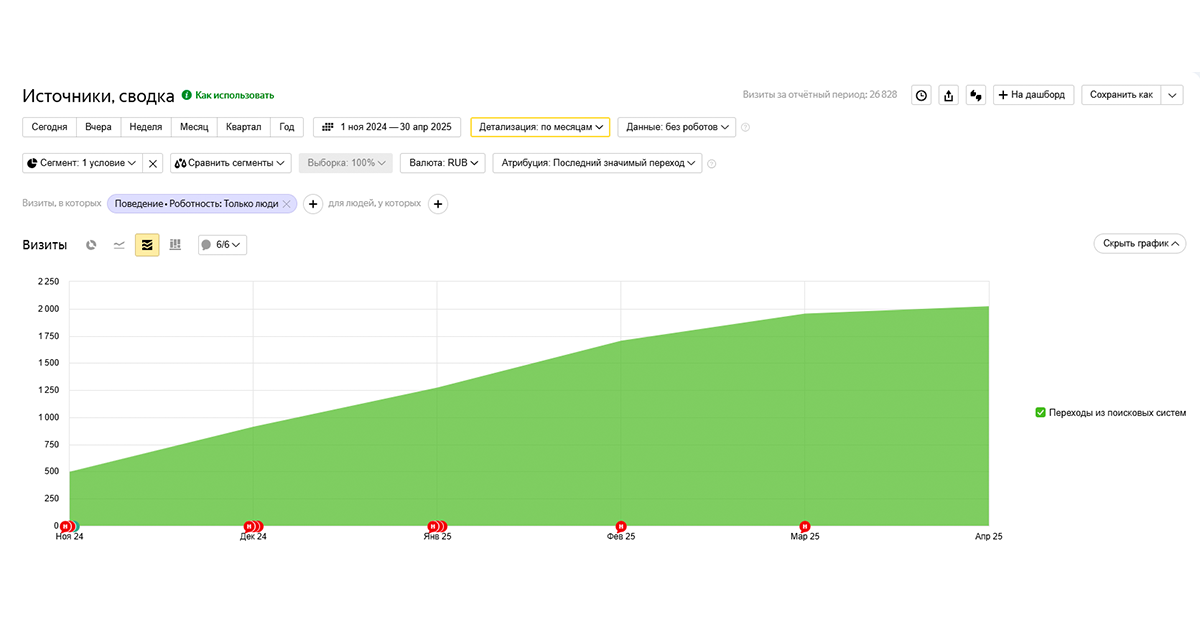Remove the "Только люди" filter chip
This screenshot has width=1200, height=630.
pos(286,204)
